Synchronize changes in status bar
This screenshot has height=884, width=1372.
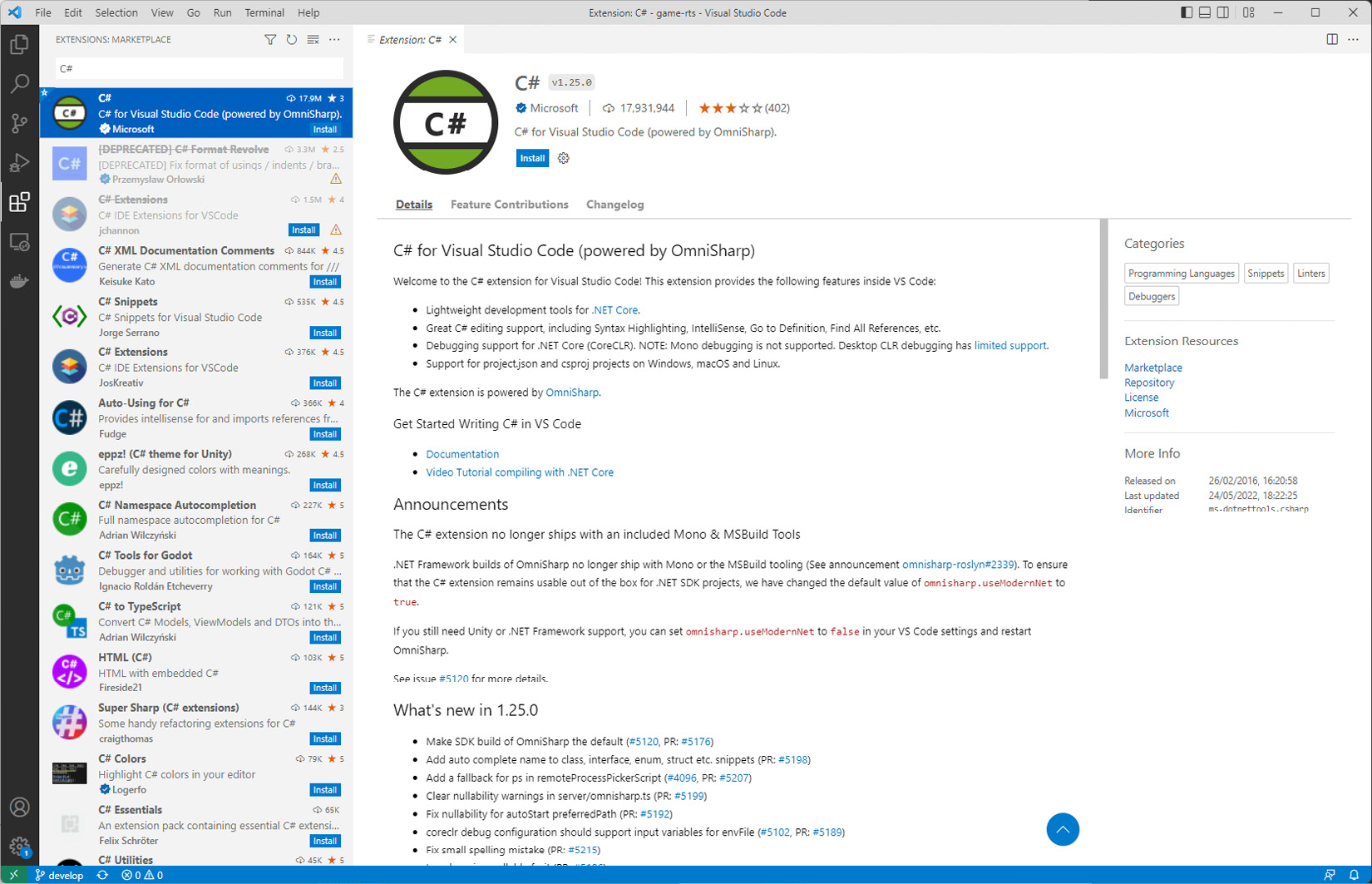point(102,875)
